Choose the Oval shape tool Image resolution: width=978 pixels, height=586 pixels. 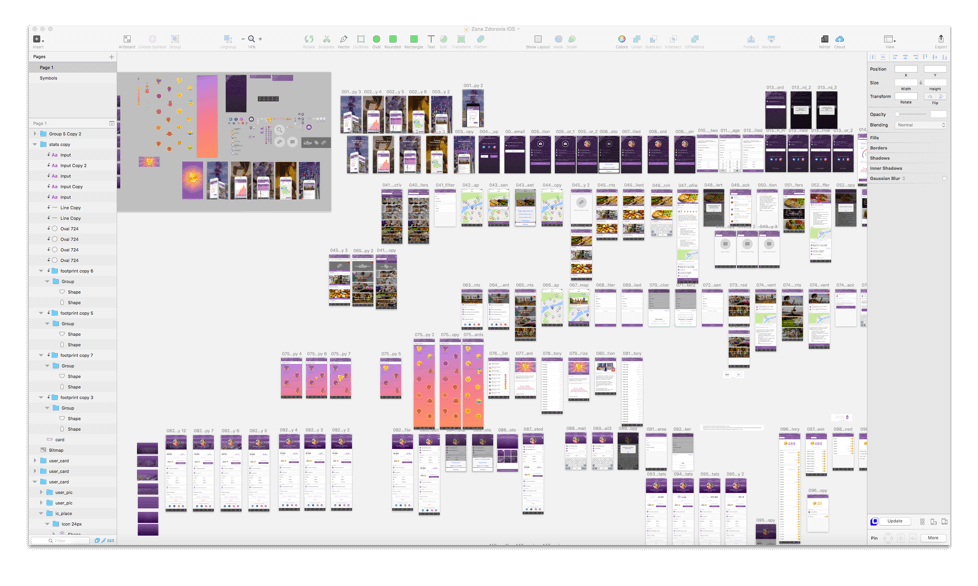click(376, 40)
